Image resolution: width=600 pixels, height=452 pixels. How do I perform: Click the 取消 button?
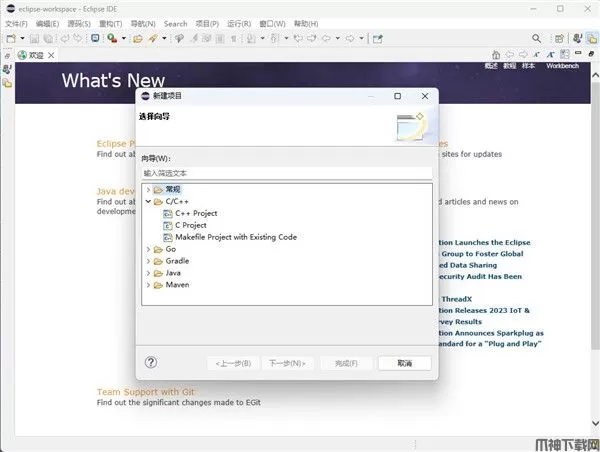404,363
